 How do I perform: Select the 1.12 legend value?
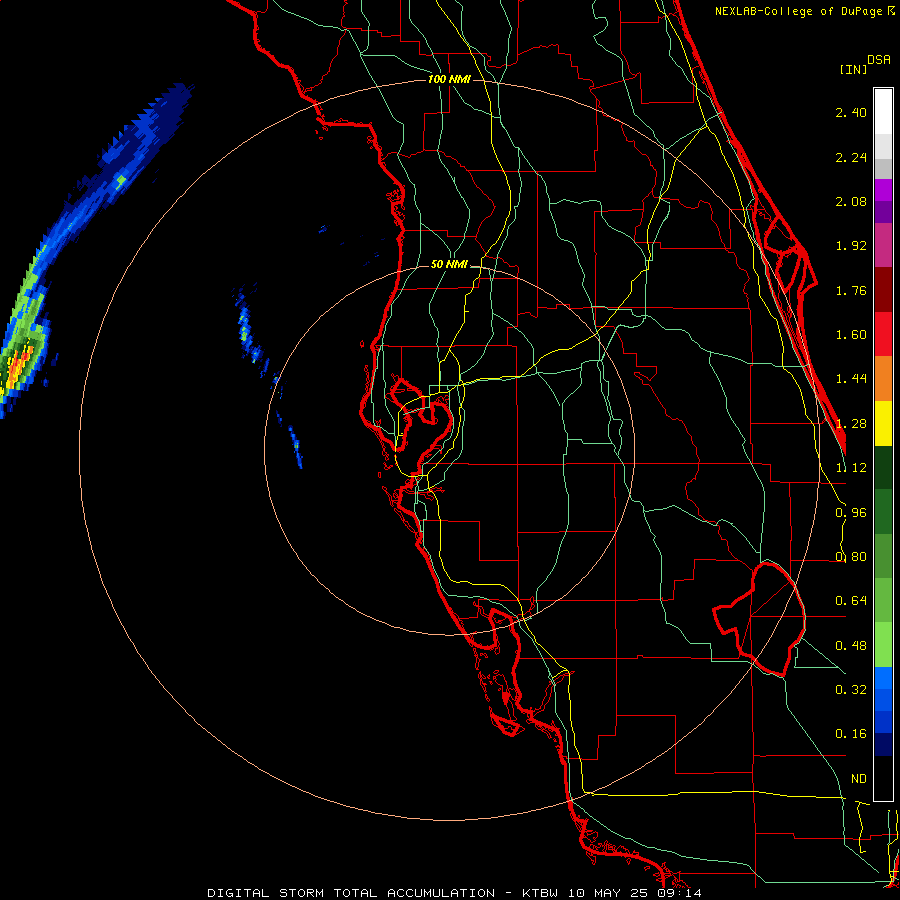(851, 468)
